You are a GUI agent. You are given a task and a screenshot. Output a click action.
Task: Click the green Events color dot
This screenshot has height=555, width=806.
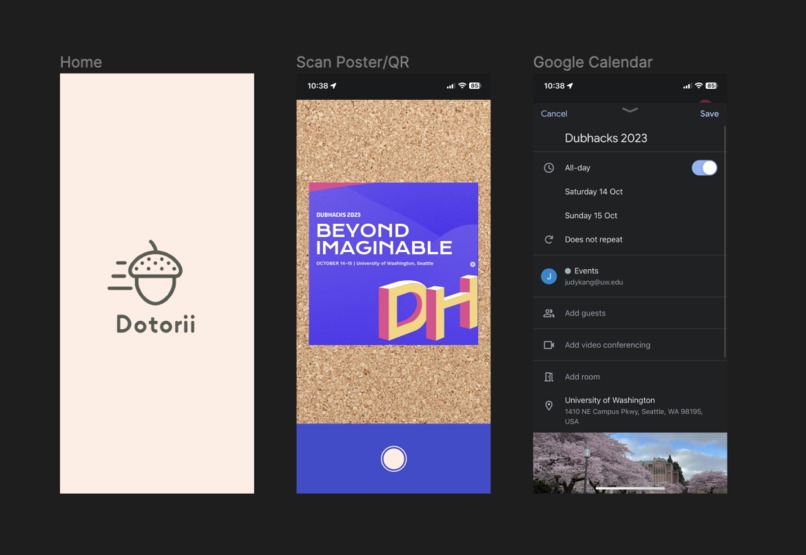568,271
